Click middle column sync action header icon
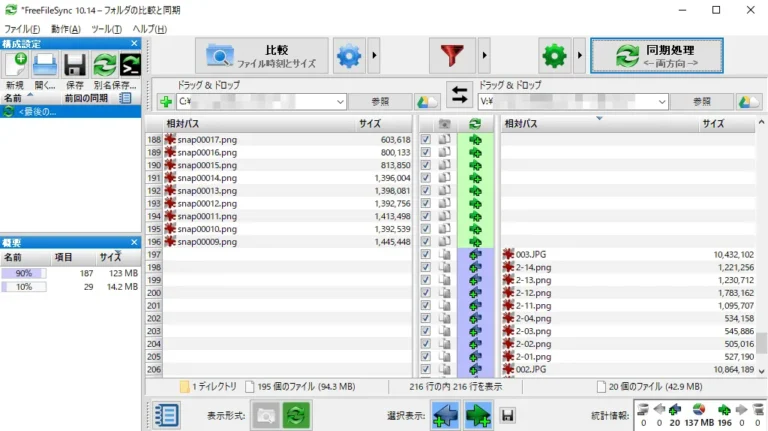Image resolution: width=768 pixels, height=431 pixels. 475,124
